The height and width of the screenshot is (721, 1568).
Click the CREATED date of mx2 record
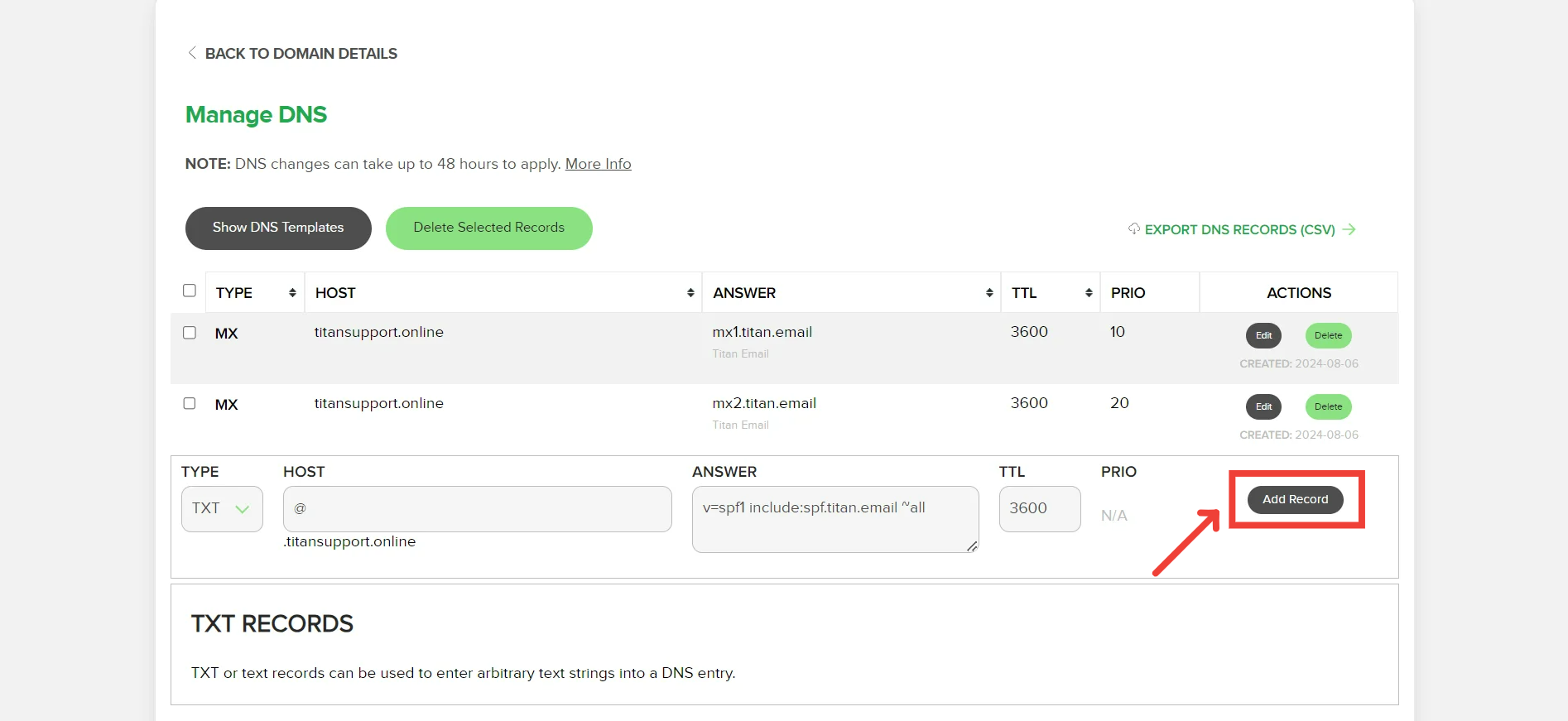tap(1299, 435)
